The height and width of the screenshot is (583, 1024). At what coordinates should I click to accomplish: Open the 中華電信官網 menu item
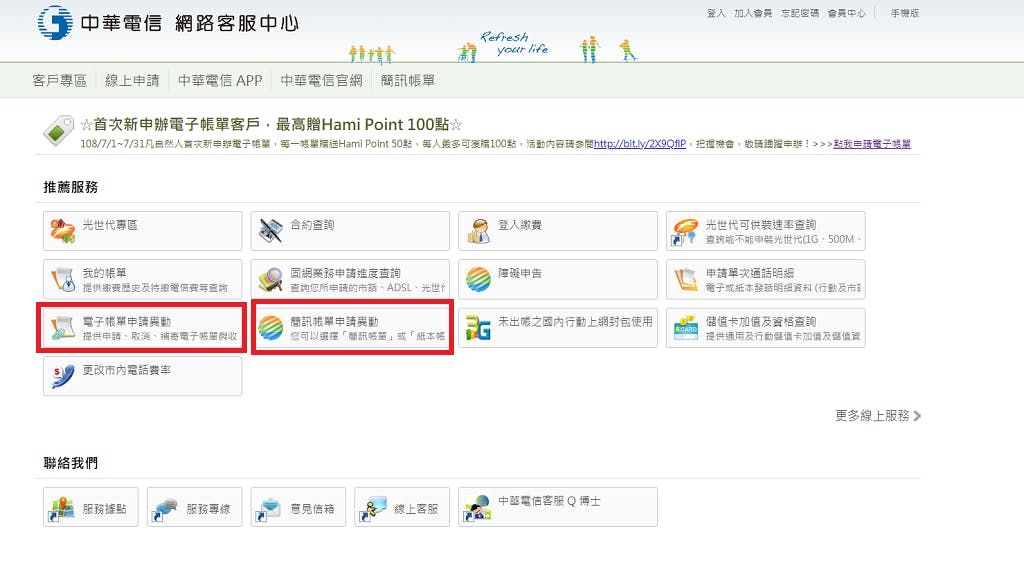(x=321, y=80)
